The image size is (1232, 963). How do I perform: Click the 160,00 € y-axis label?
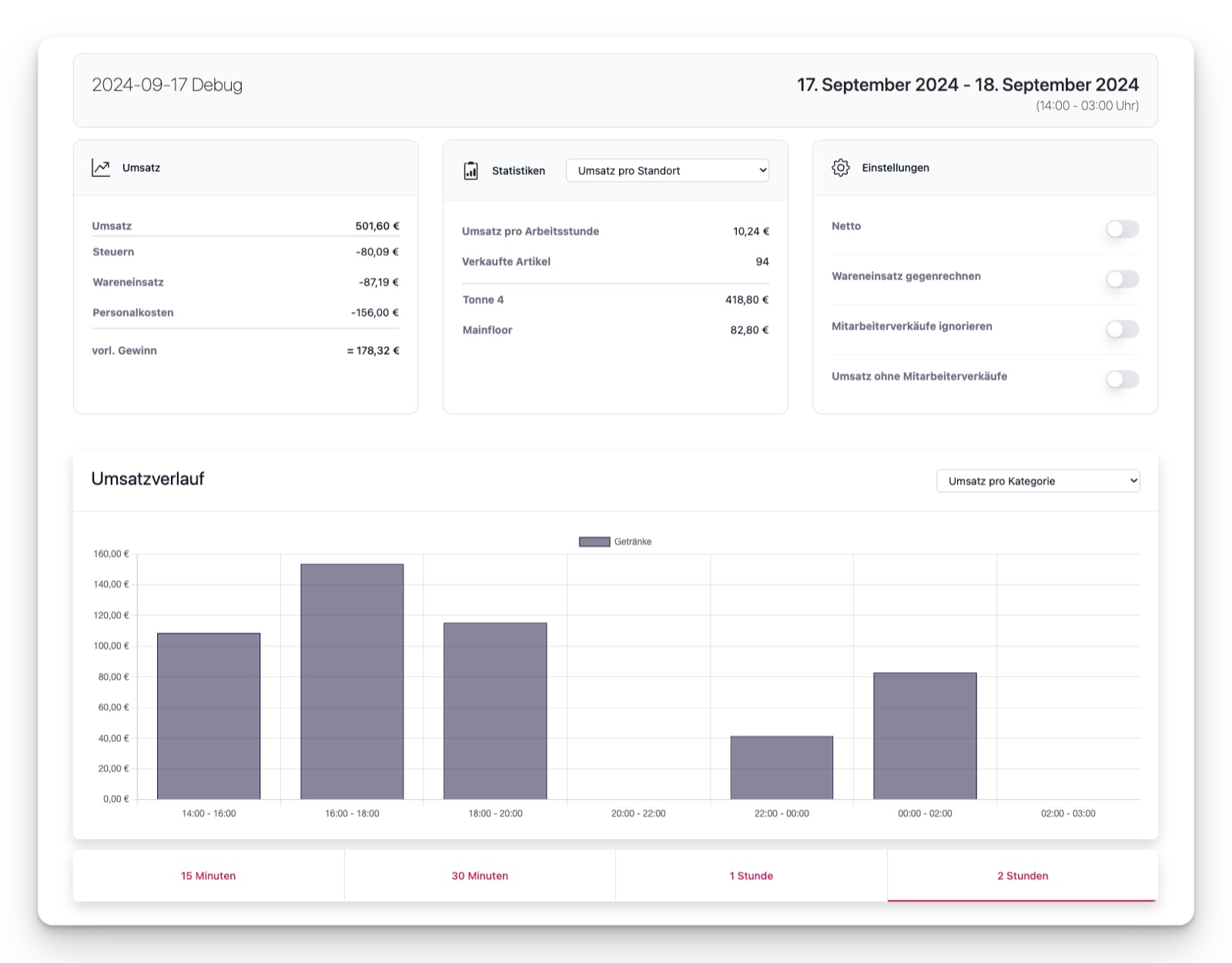tap(111, 554)
